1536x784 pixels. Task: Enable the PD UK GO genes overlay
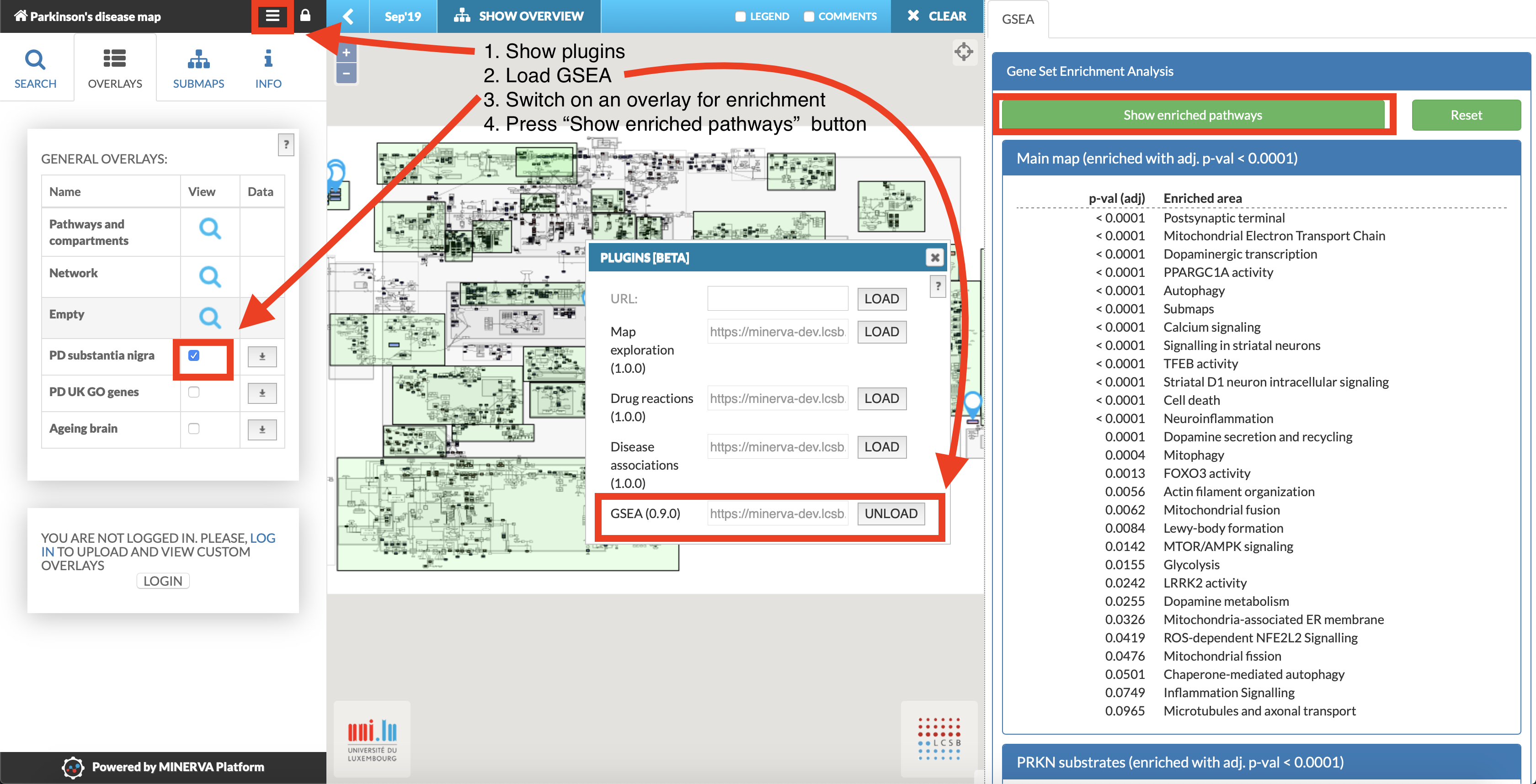[194, 392]
